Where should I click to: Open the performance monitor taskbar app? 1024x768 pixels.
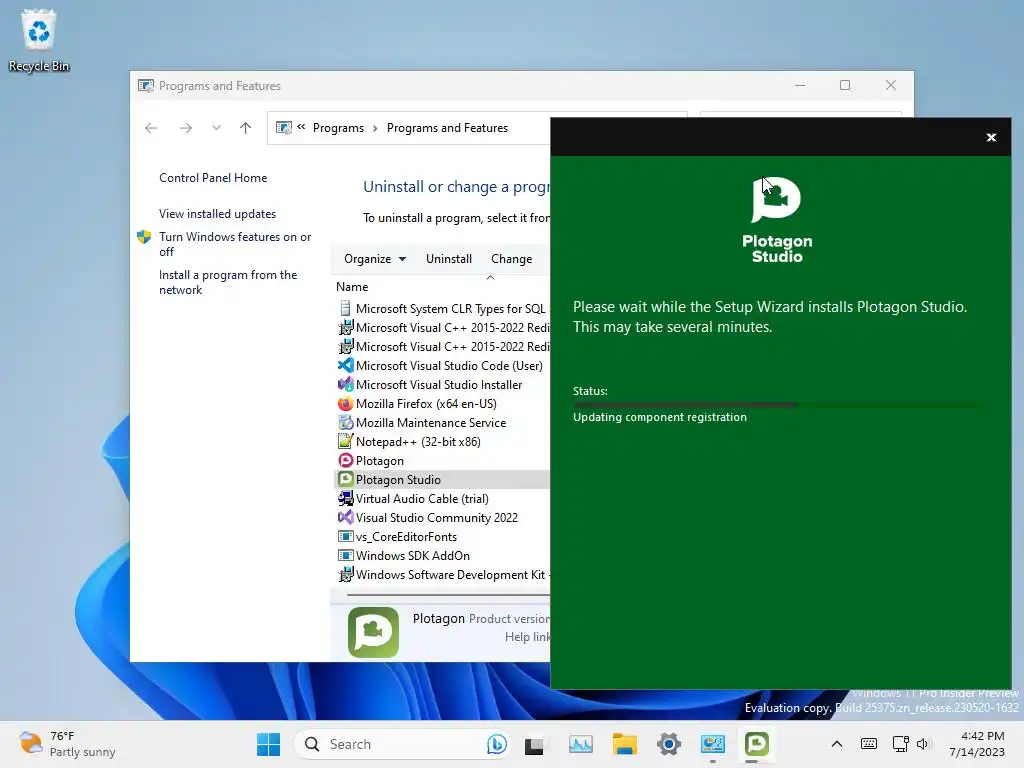[x=581, y=744]
